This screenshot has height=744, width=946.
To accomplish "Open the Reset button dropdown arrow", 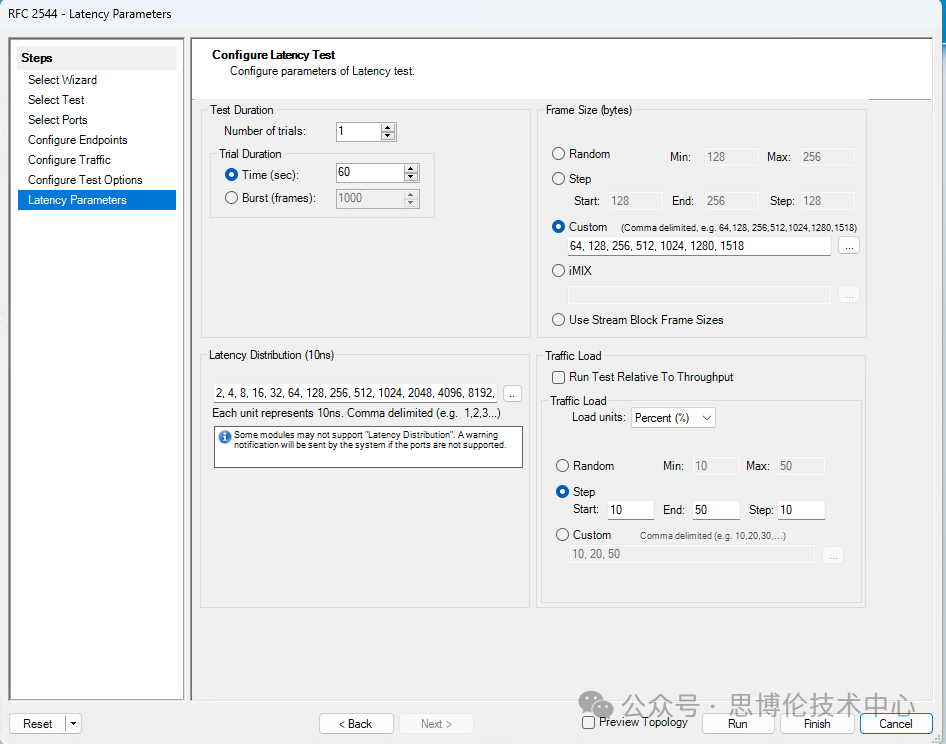I will tap(74, 724).
